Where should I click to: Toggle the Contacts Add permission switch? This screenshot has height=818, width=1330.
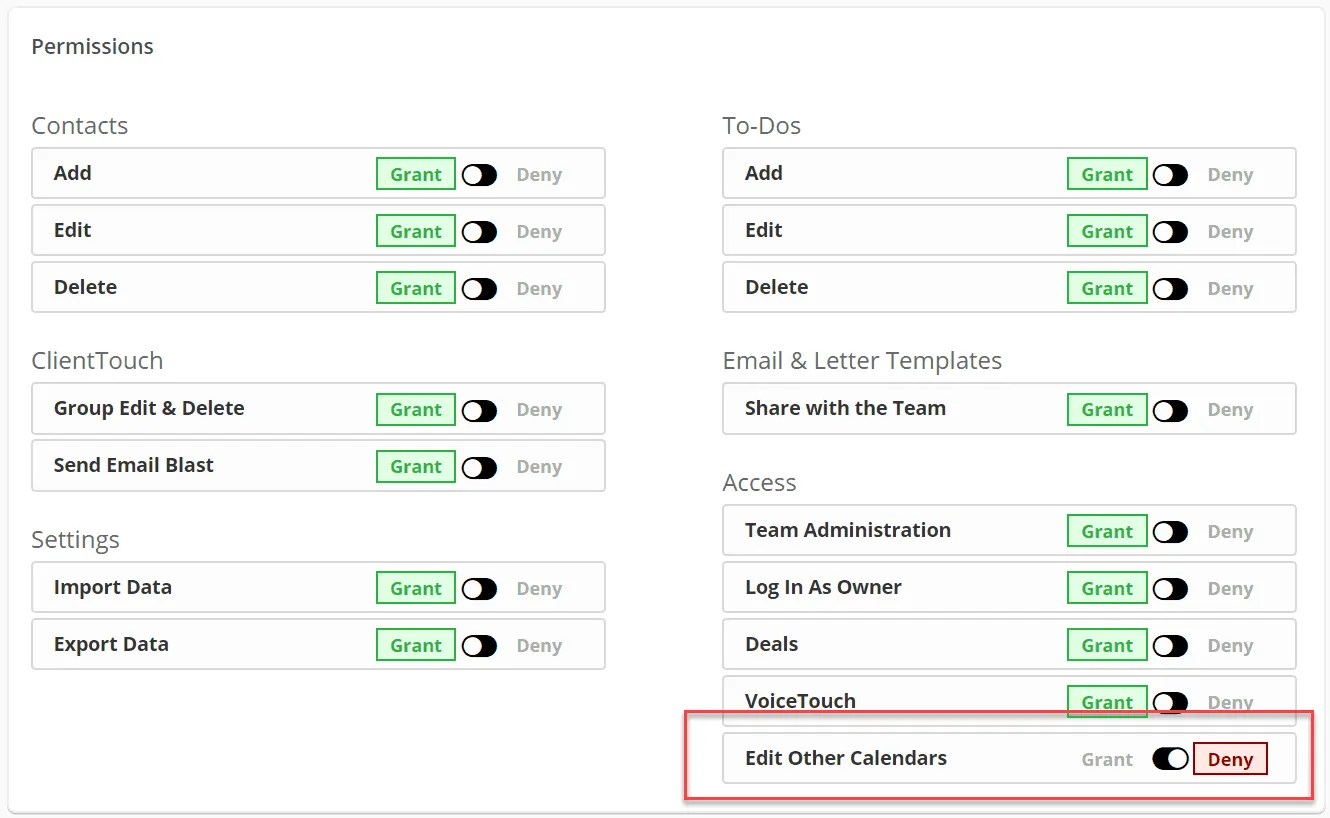[479, 175]
